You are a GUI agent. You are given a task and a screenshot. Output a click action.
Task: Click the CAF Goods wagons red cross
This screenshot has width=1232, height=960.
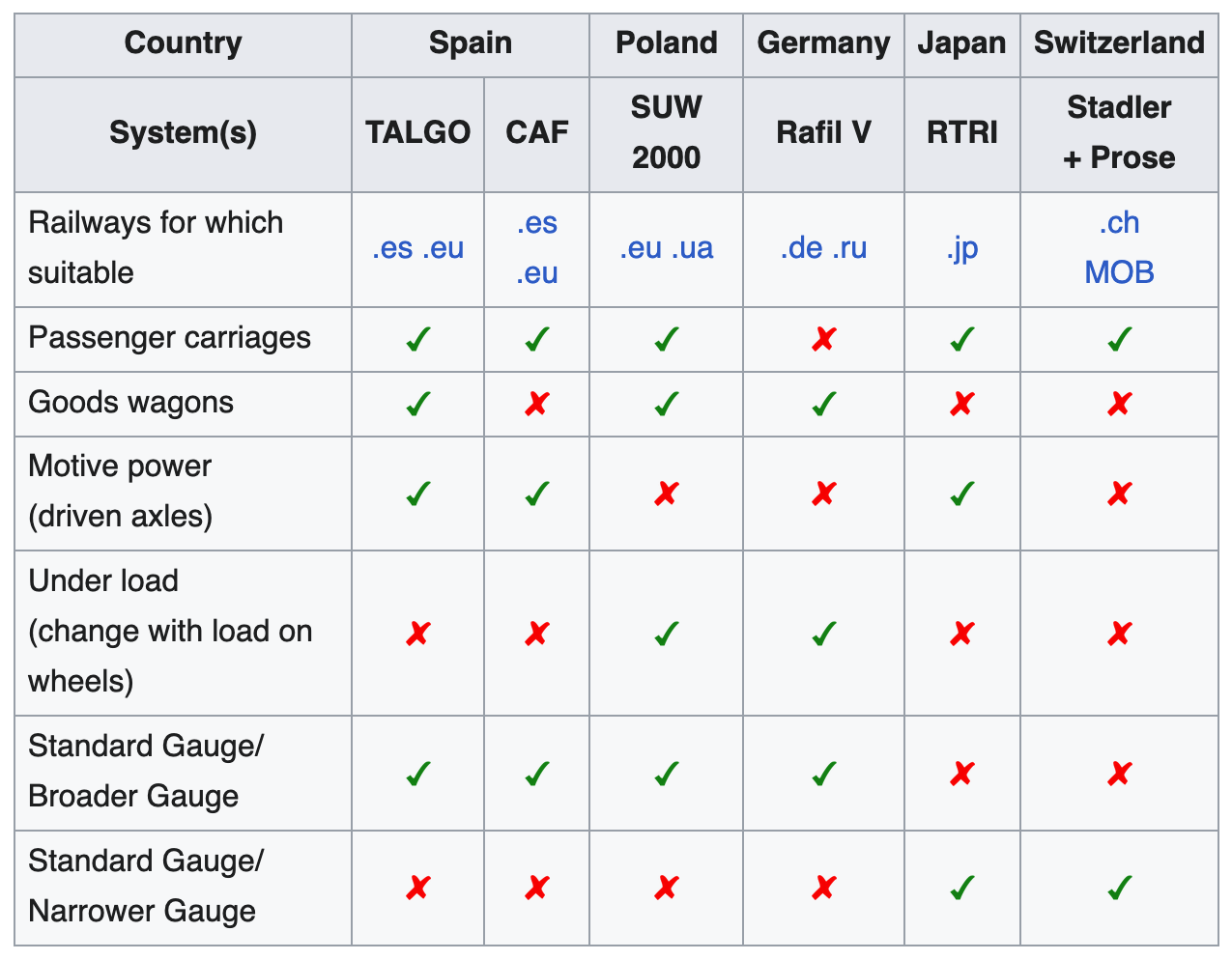[537, 404]
